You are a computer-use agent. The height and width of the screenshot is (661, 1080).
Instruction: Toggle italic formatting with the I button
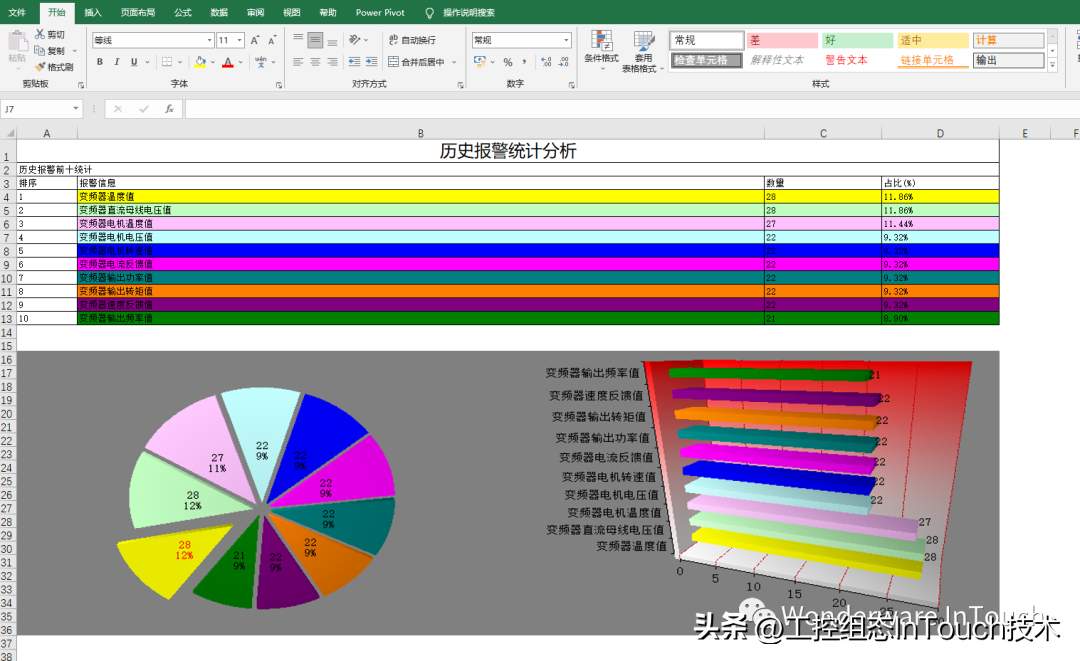(x=117, y=62)
